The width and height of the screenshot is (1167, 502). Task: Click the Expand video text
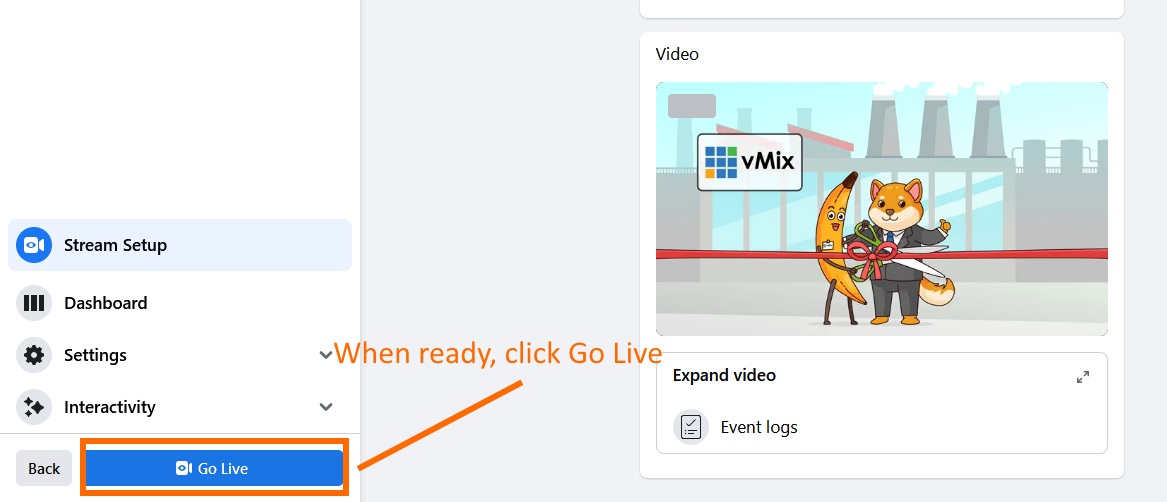(724, 375)
